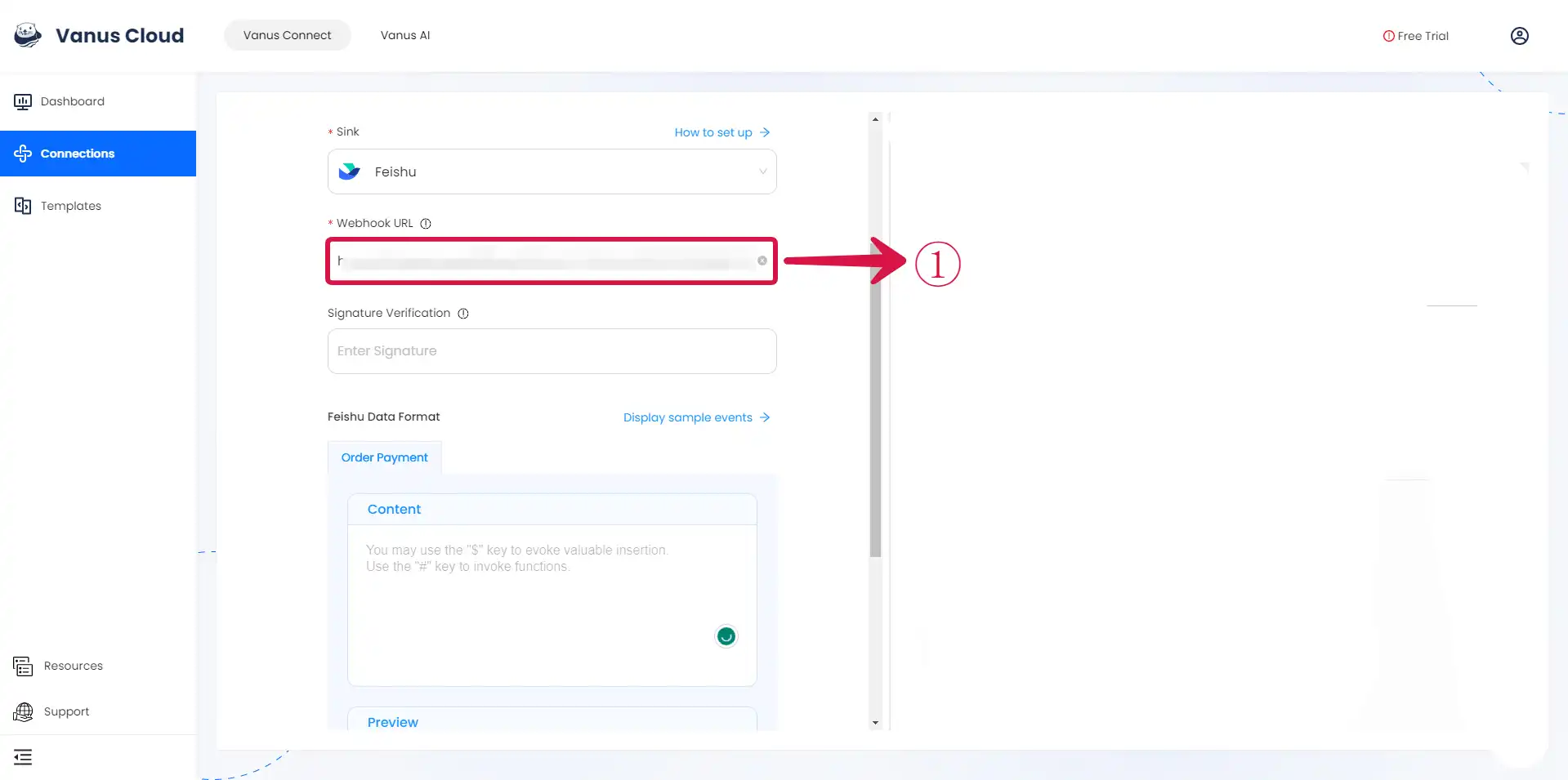Screen dimensions: 1568x780
Task: Click the scrollbar down arrow
Action: [875, 723]
